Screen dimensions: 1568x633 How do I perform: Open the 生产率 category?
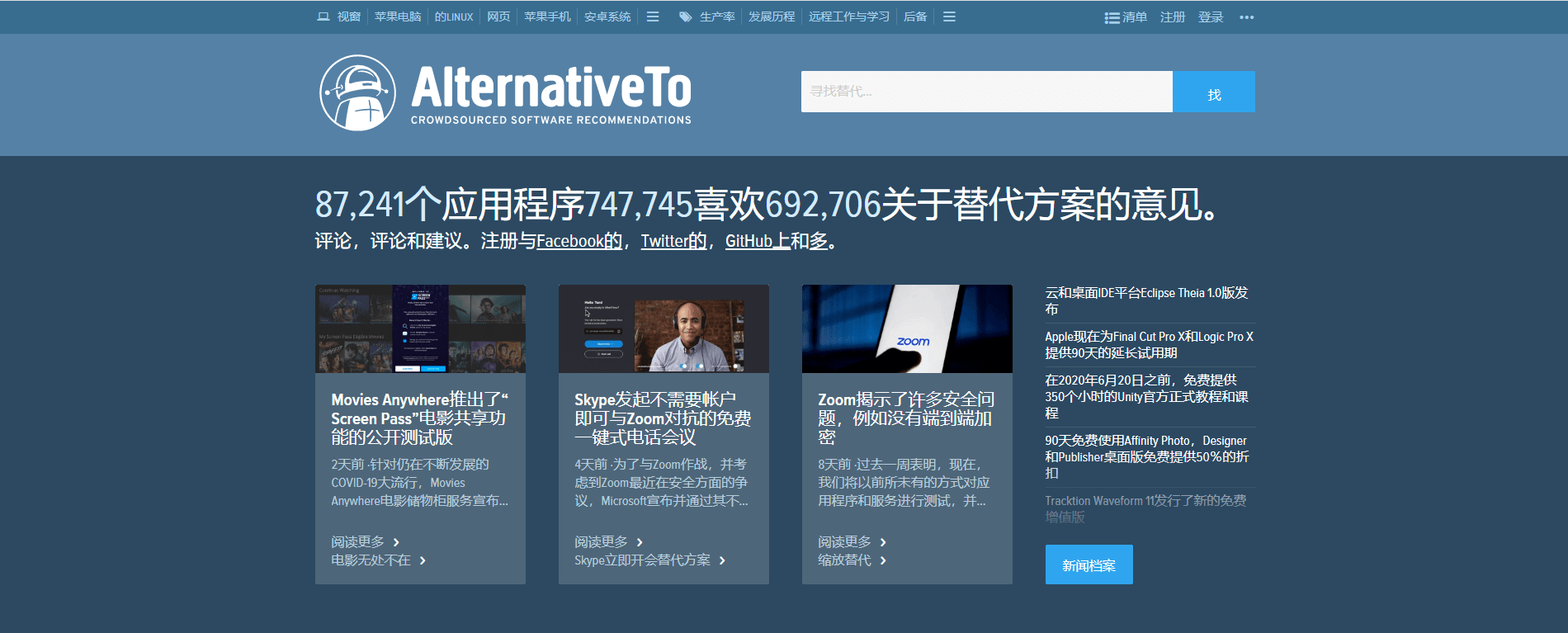[x=717, y=17]
